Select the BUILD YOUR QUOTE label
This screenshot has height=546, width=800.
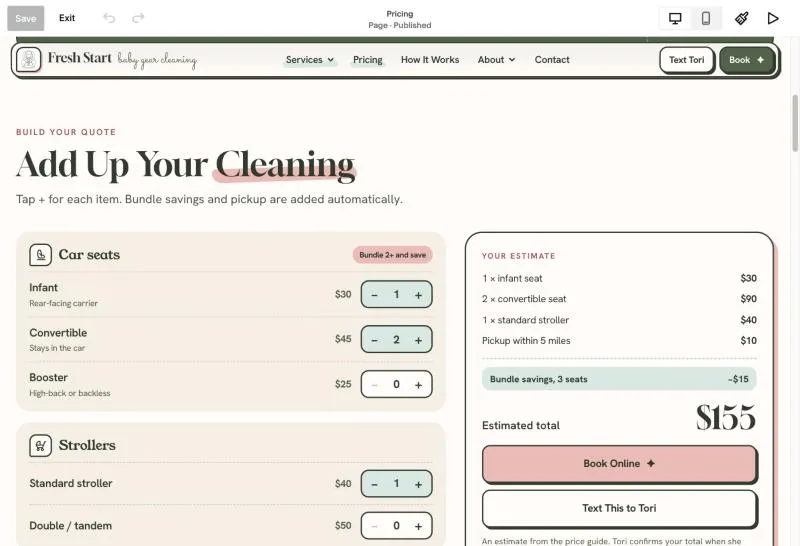66,132
